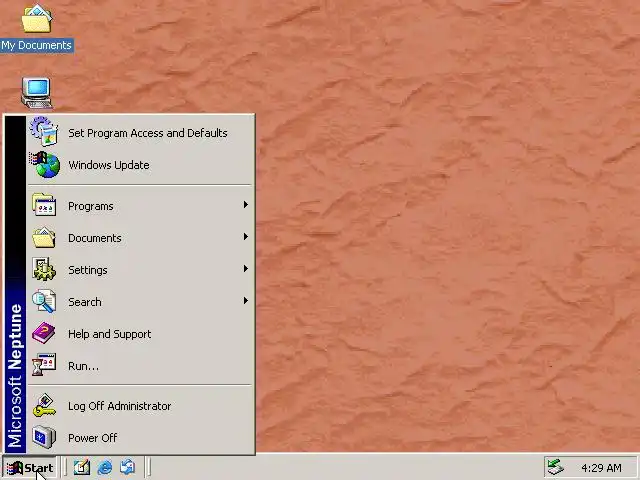Select Run... from Start menu
The height and width of the screenshot is (480, 640).
[140, 365]
